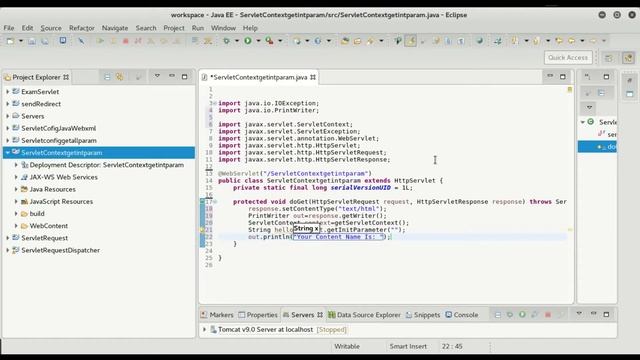Start the server from the Servers view toolbar
Image resolution: width=640 pixels, height=360 pixels.
[x=522, y=315]
